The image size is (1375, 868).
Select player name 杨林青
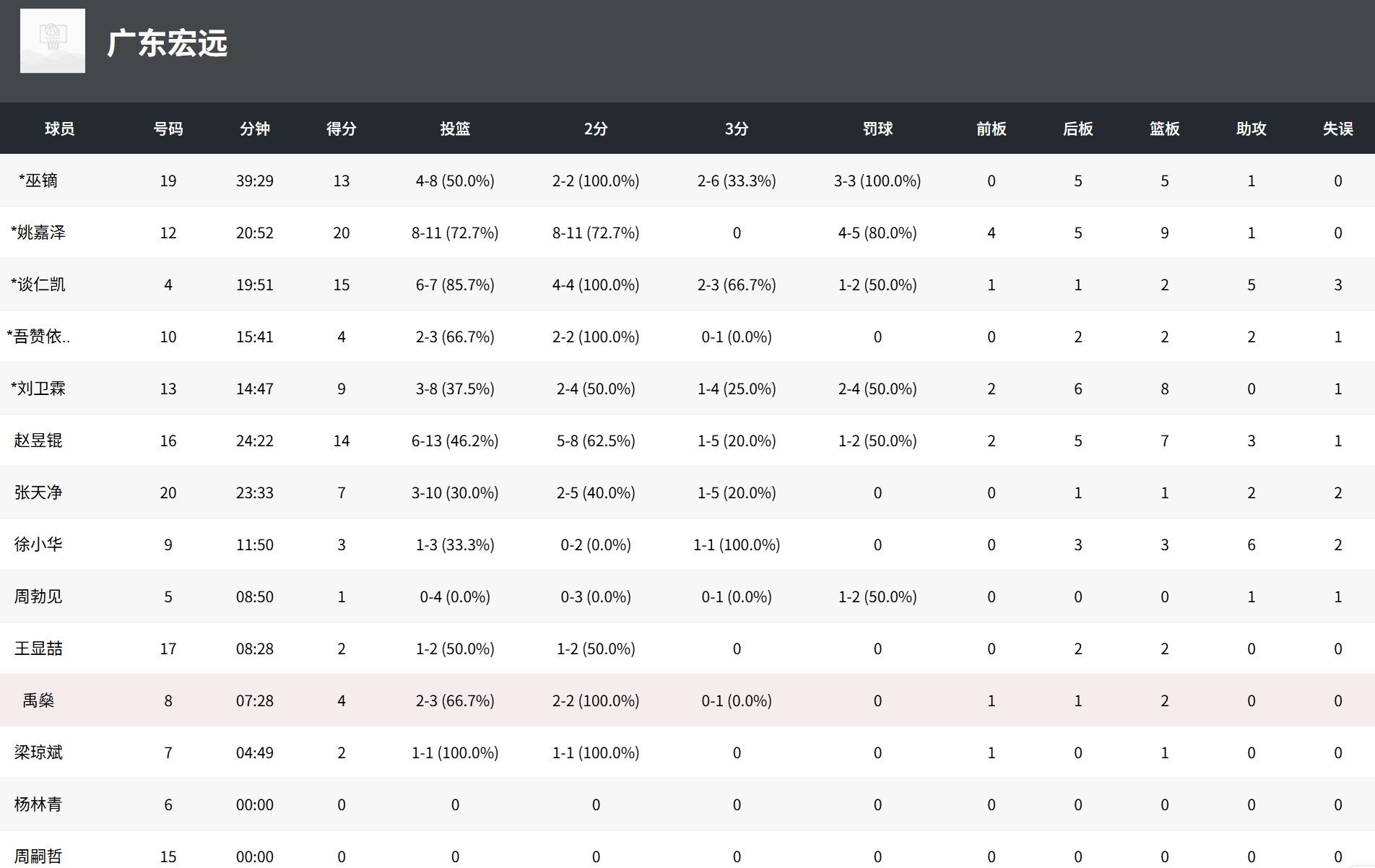click(38, 804)
